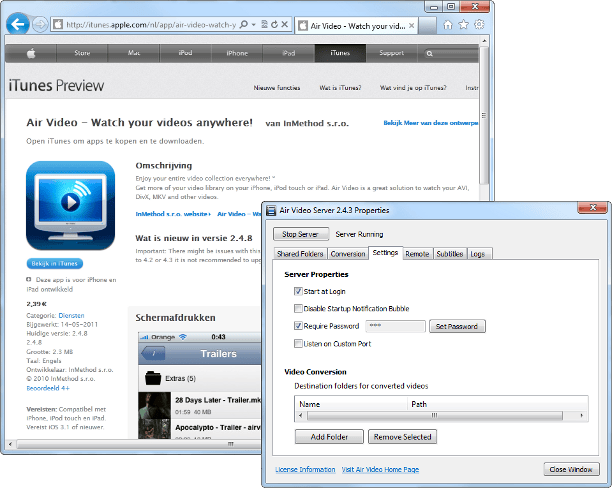The width and height of the screenshot is (612, 488).
Task: Click browser vertical scrollbar up arrow
Action: pos(484,41)
